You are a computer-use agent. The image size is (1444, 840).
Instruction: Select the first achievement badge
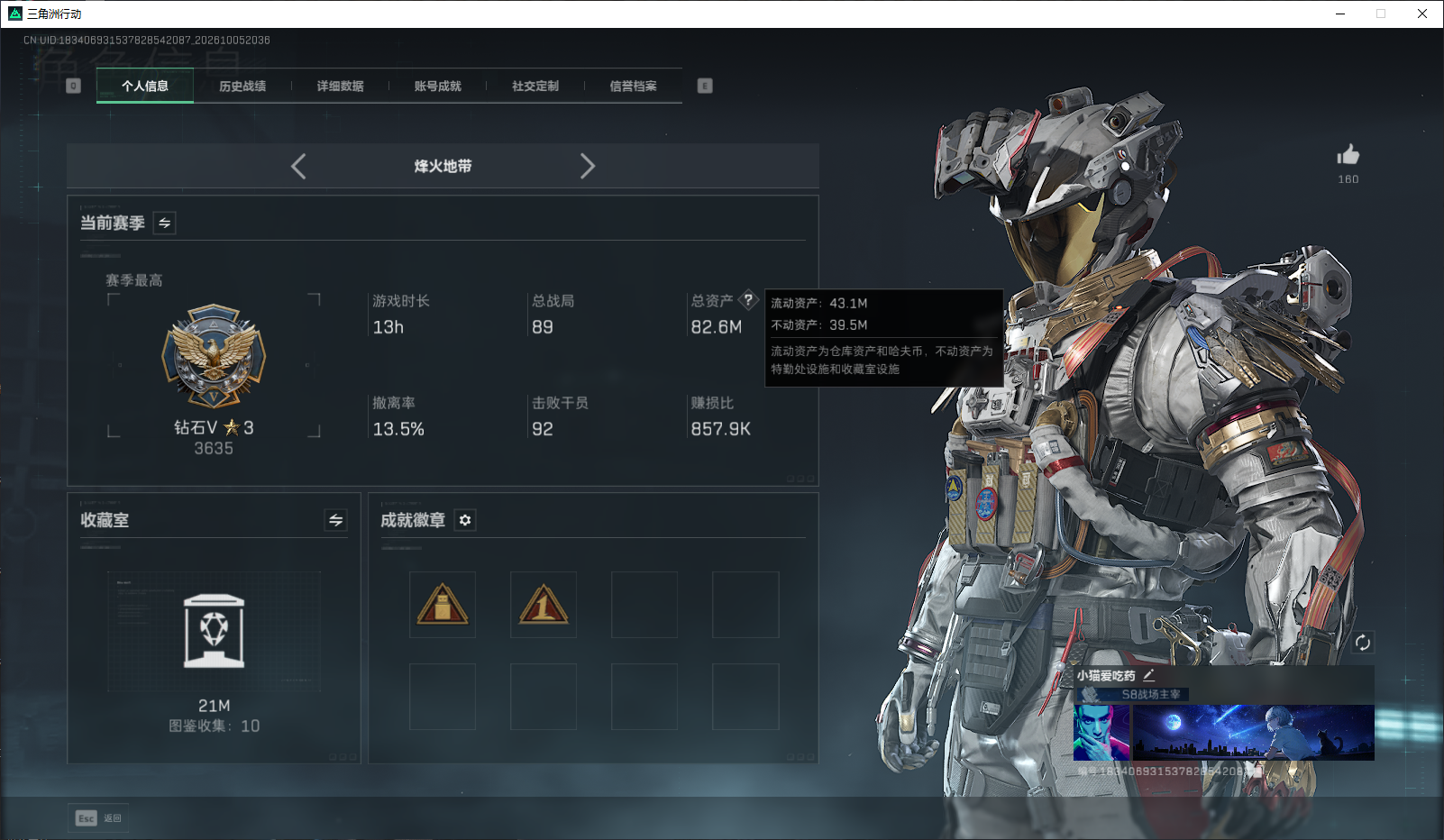click(x=443, y=605)
